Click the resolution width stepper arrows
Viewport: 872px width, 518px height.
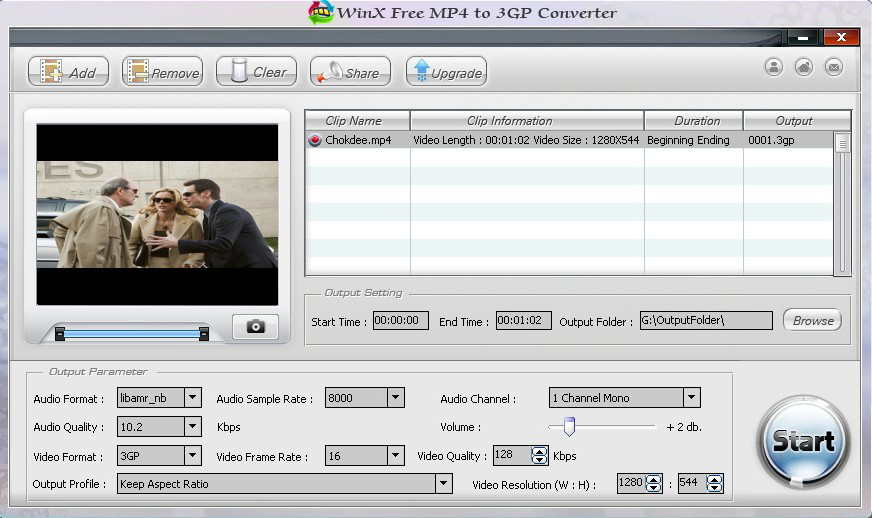tap(653, 484)
